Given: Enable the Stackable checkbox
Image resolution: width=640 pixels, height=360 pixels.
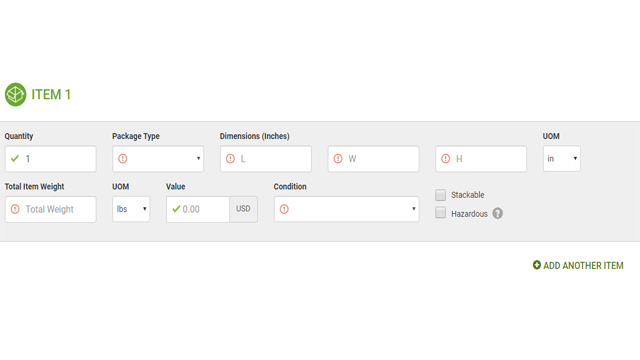Looking at the screenshot, I should point(440,195).
